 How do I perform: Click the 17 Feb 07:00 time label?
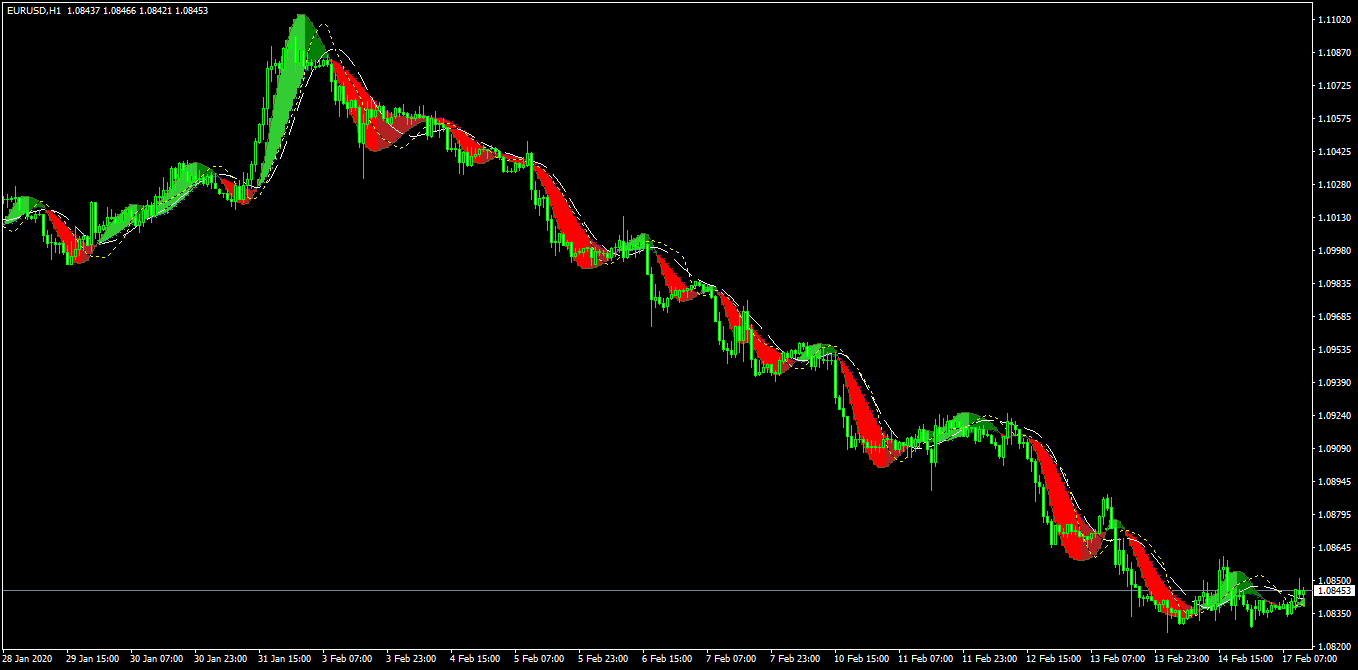(x=1309, y=660)
